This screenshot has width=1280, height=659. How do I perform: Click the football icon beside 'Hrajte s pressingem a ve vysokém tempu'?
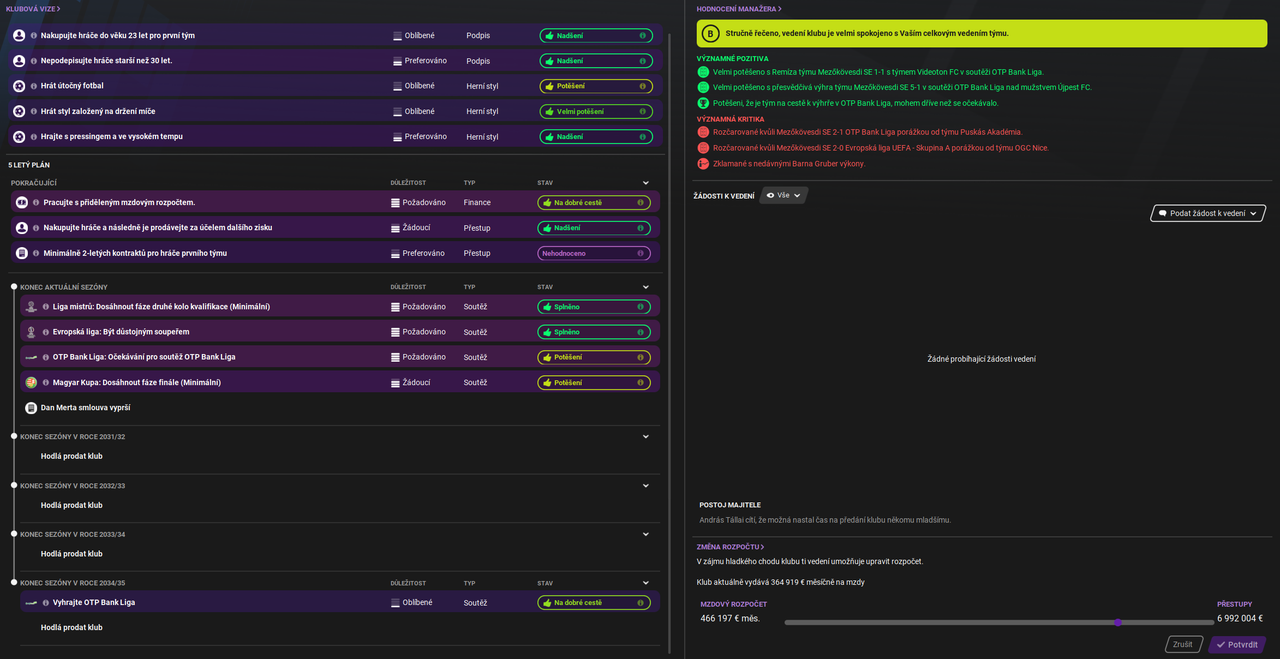click(19, 136)
